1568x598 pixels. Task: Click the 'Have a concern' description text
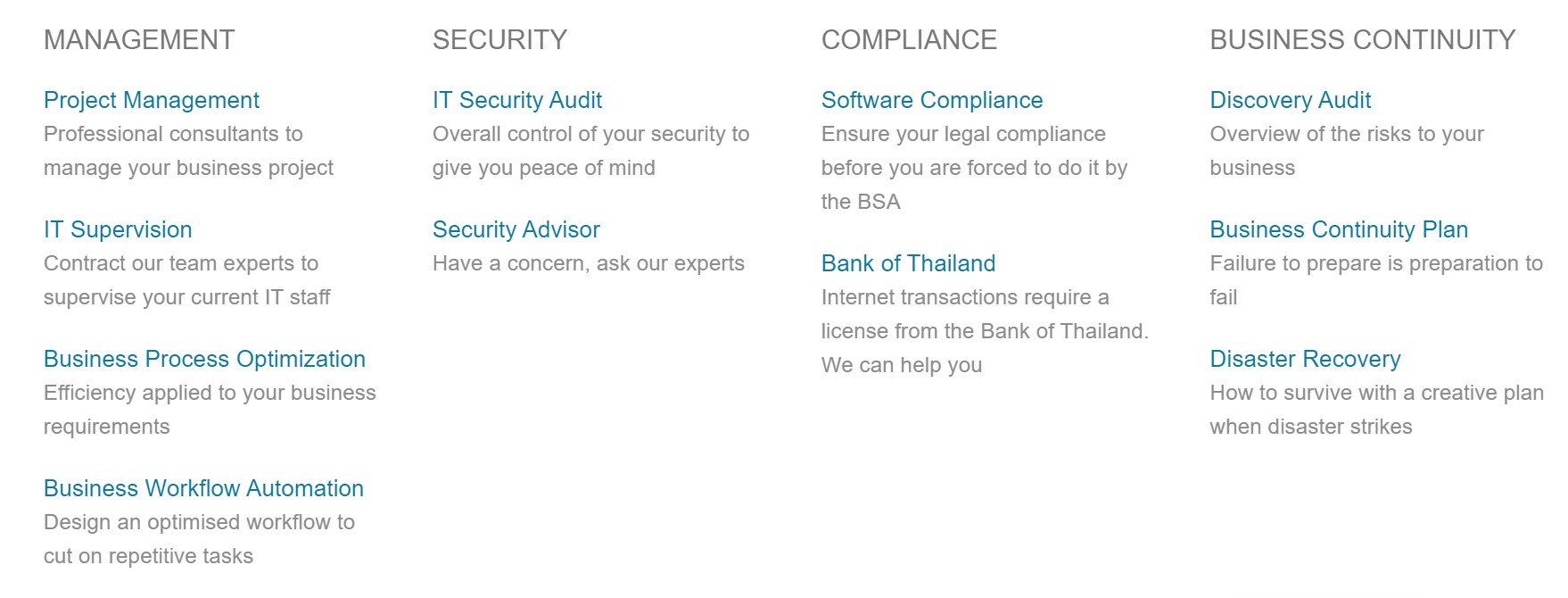click(589, 263)
